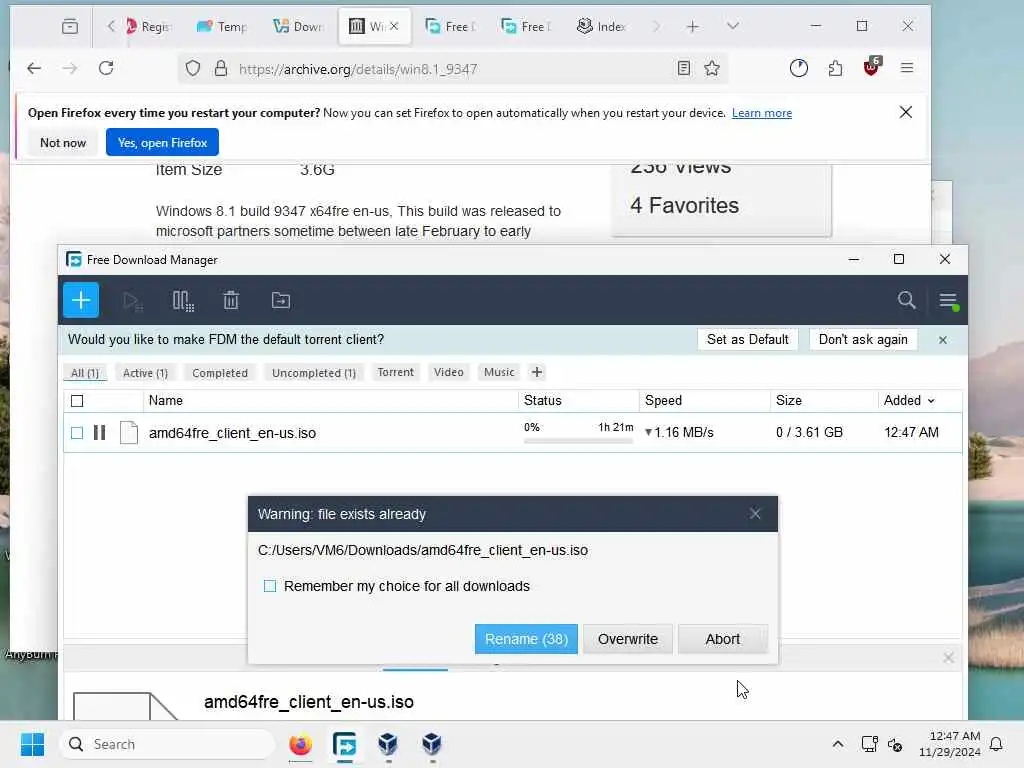Screen dimensions: 1024x768
Task: Add a new tag filter with plus button
Action: (537, 372)
